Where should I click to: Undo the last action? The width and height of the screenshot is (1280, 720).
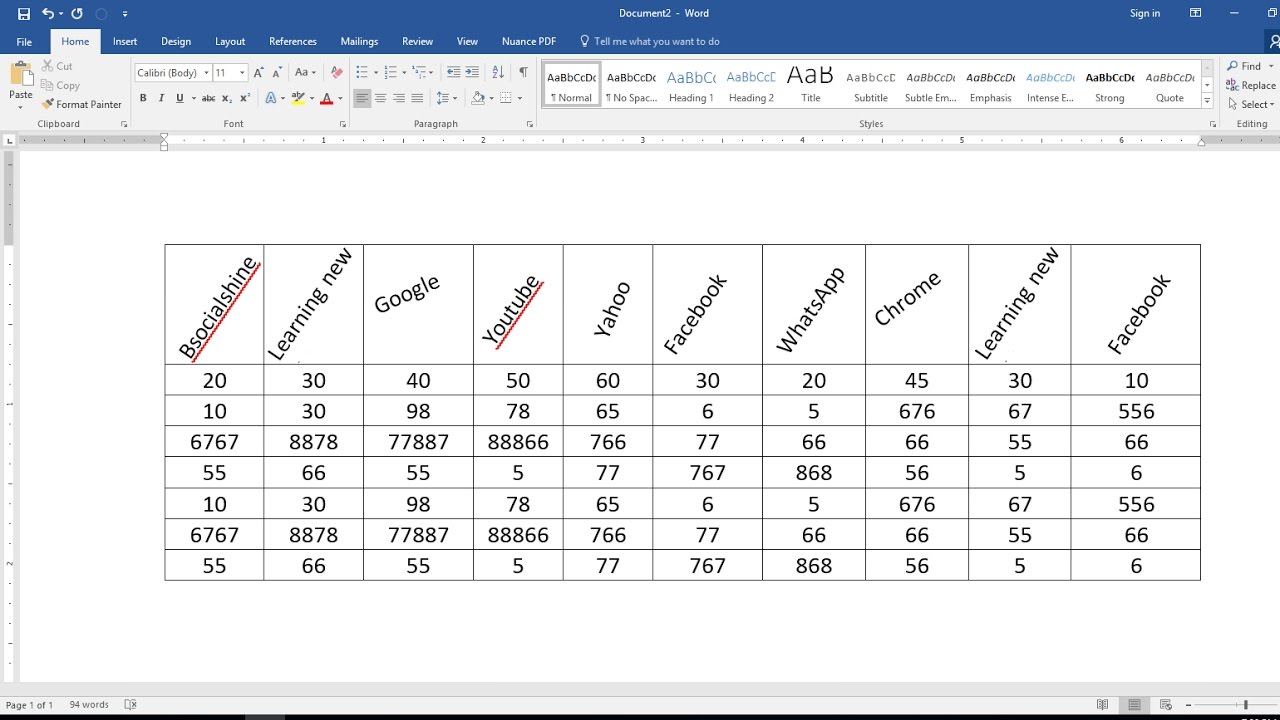47,13
